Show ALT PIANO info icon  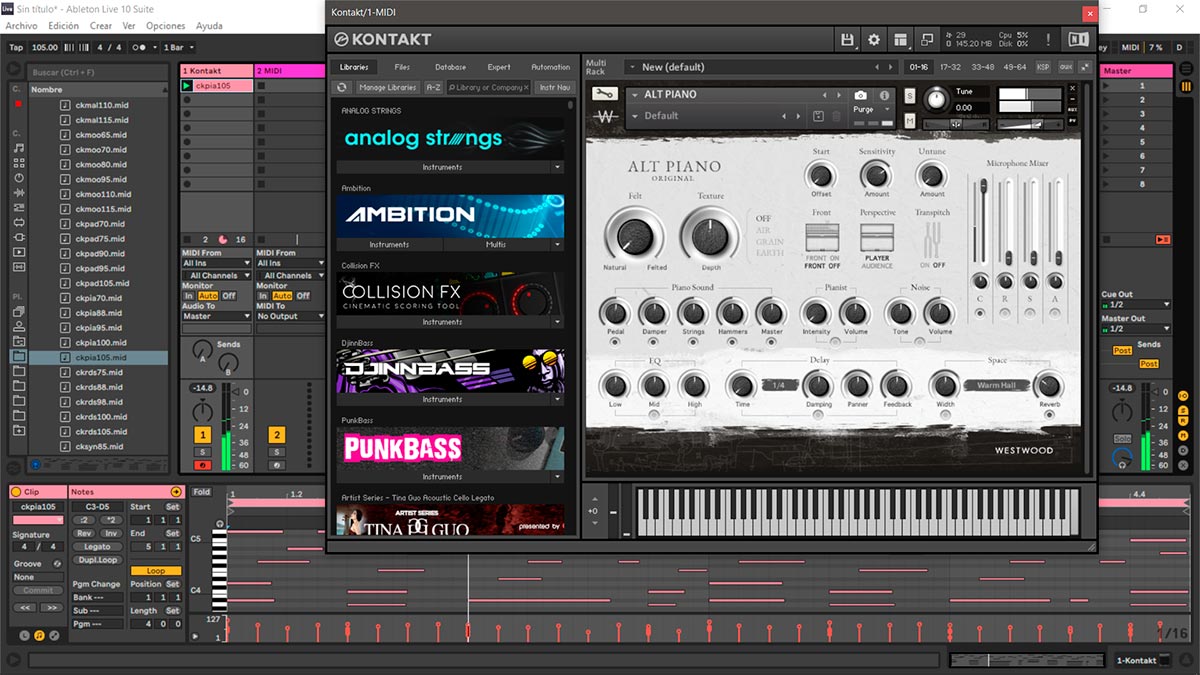884,95
